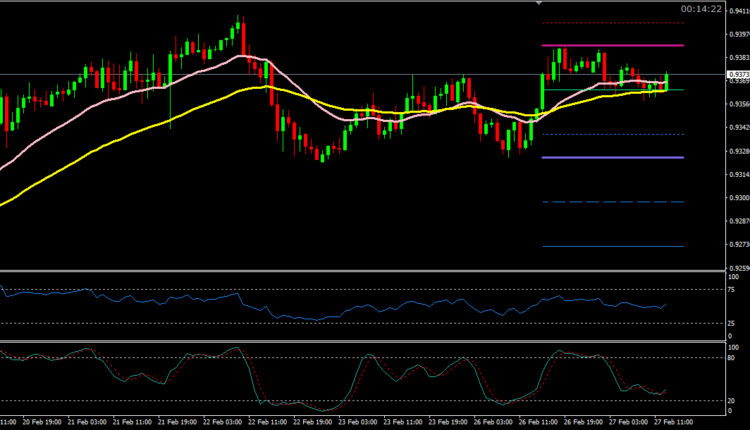The height and width of the screenshot is (430, 750).
Task: Click the 27 Feb 11:00 time label
Action: 670,423
